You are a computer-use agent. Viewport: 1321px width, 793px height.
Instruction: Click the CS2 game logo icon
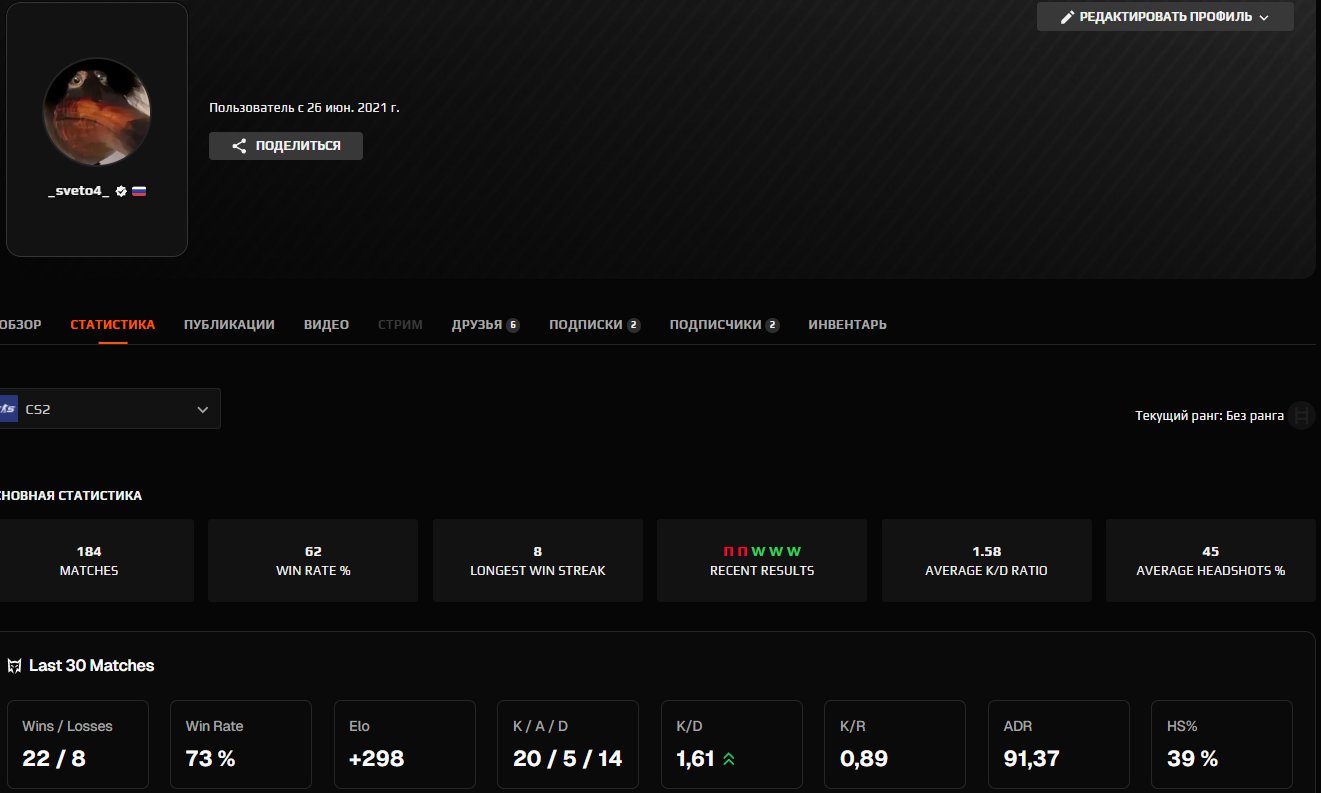point(8,409)
